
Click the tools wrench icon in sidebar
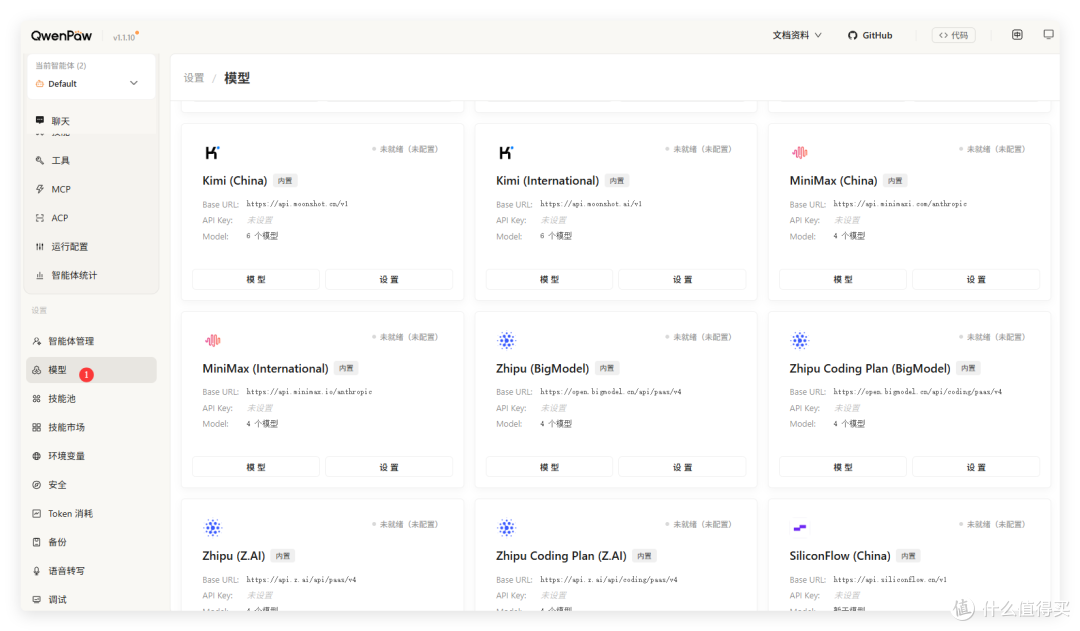[x=39, y=160]
